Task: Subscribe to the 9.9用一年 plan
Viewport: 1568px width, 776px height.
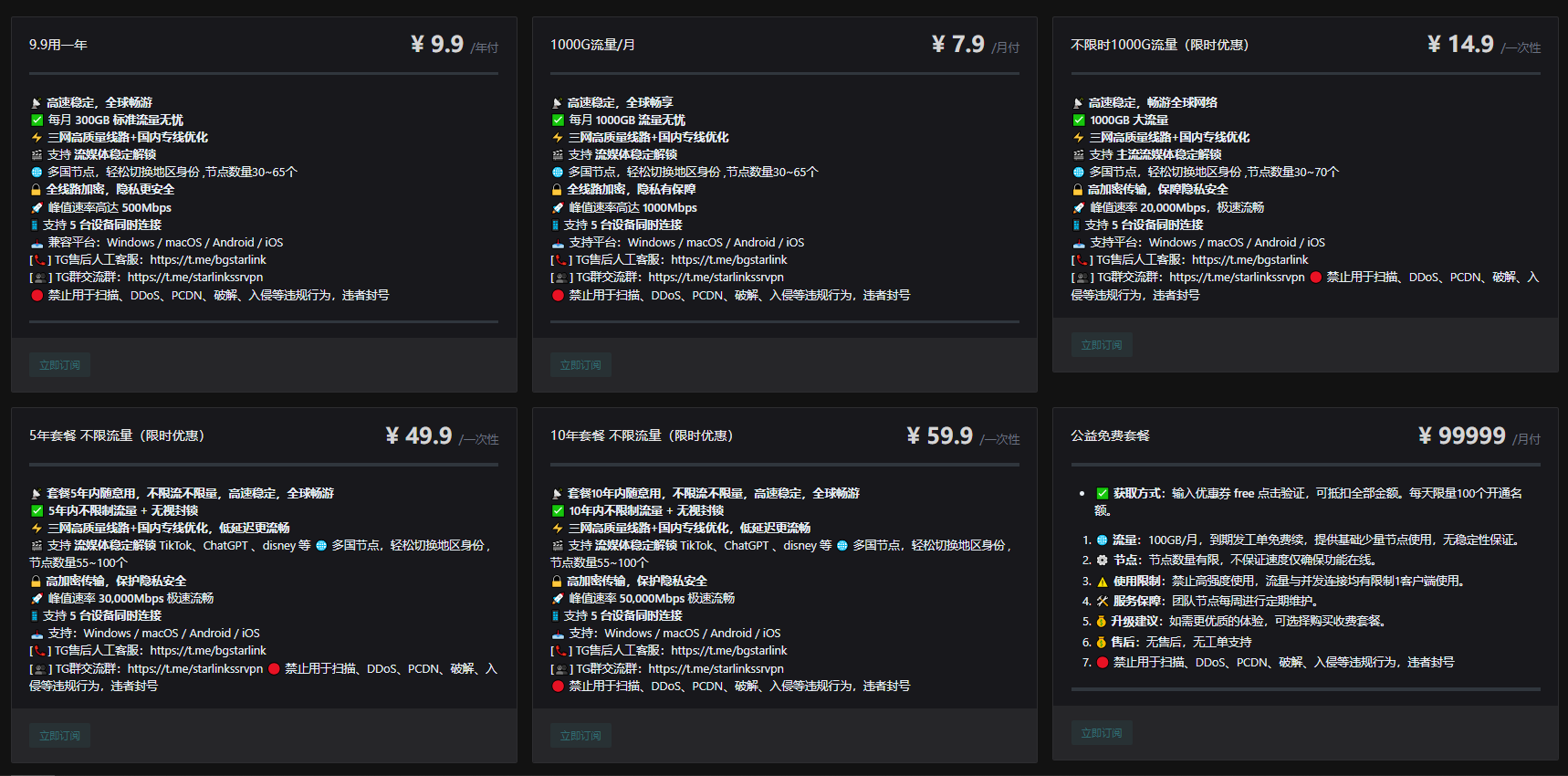Action: [x=59, y=365]
